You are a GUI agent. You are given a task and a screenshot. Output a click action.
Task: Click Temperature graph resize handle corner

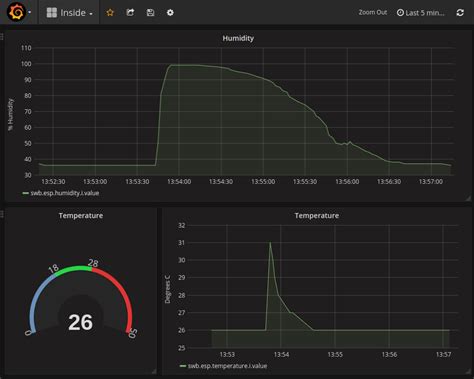(x=468, y=371)
